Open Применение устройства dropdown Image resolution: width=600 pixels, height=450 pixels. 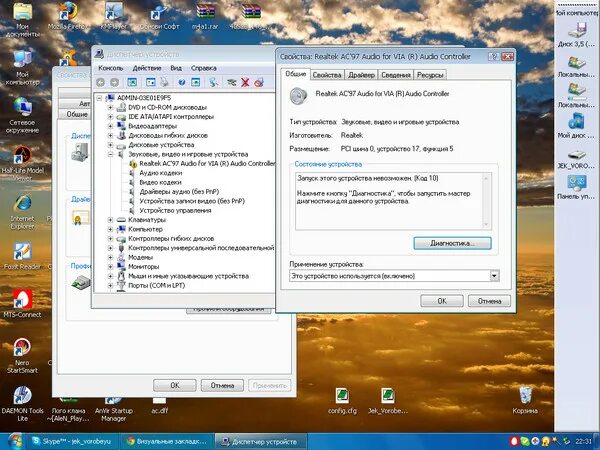494,276
